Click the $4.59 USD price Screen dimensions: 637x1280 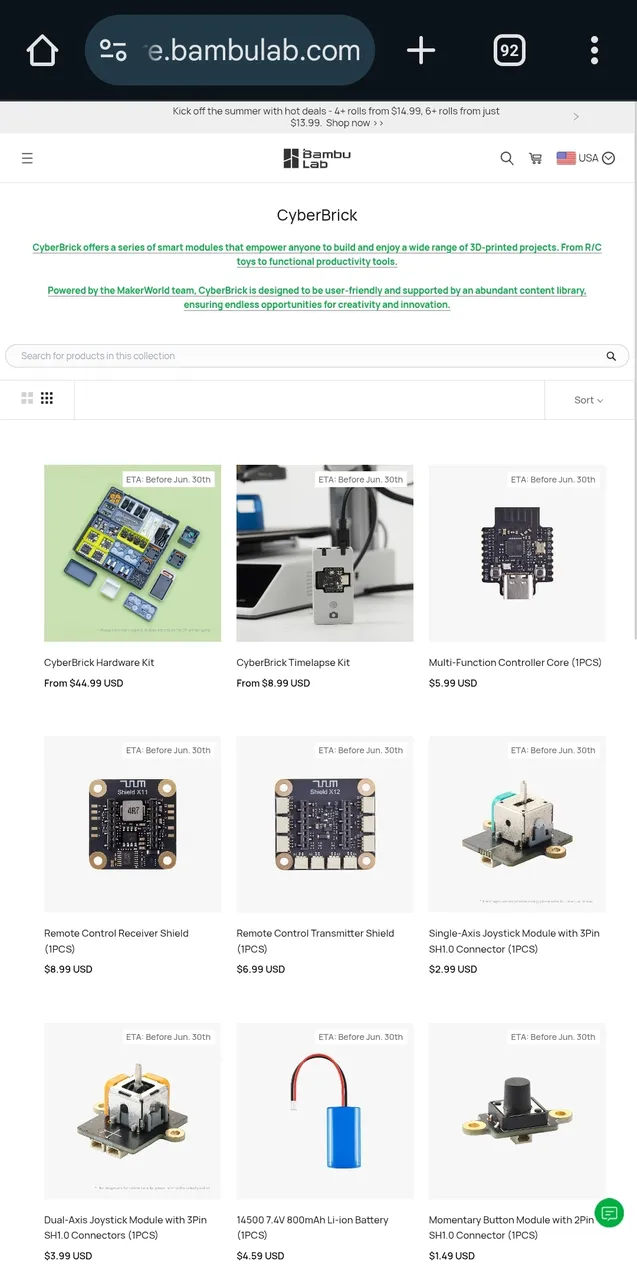(x=261, y=1255)
